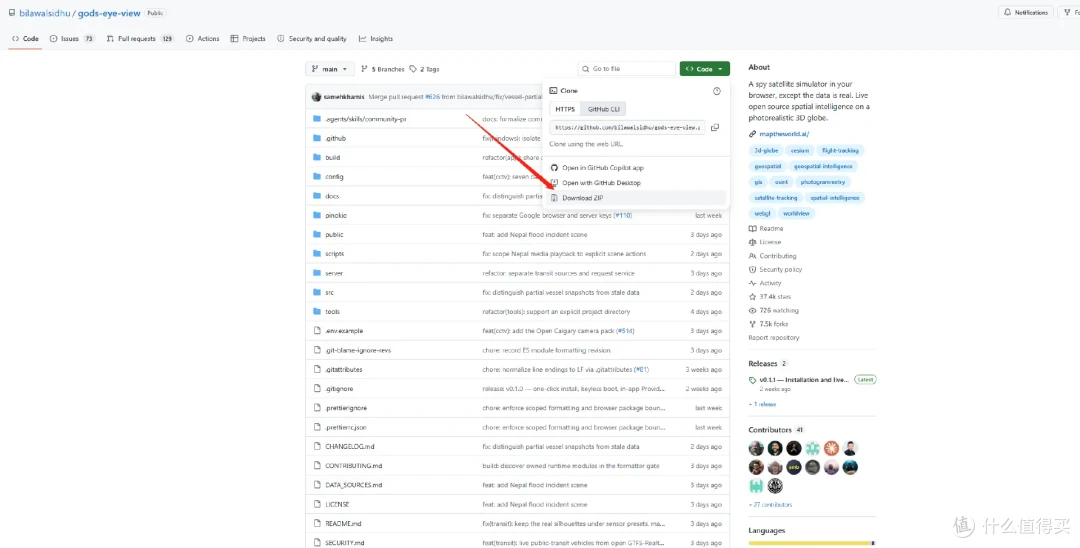
Task: Open the gods-eye-view repository name link
Action: click(108, 13)
